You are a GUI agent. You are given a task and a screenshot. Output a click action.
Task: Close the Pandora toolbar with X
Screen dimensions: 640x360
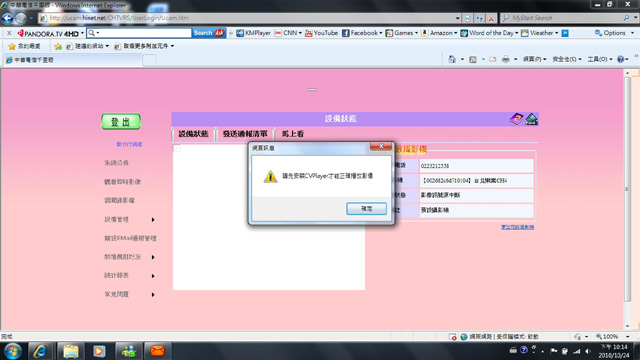pyautogui.click(x=9, y=33)
